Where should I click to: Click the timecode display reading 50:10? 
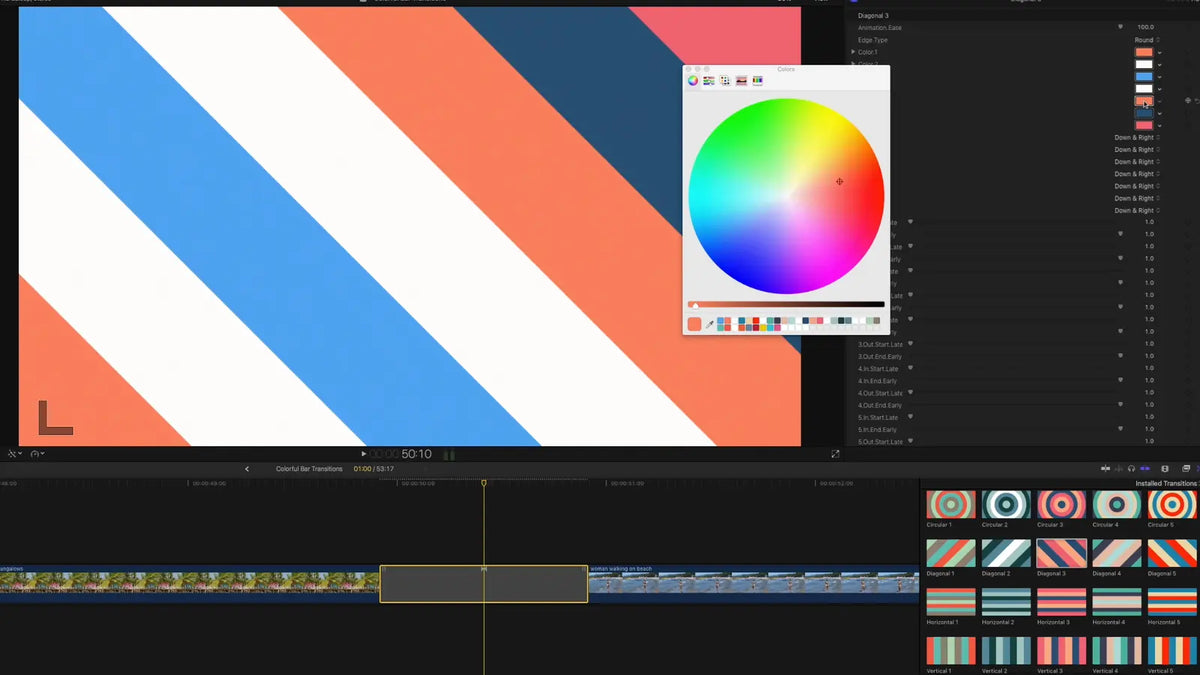[x=417, y=454]
